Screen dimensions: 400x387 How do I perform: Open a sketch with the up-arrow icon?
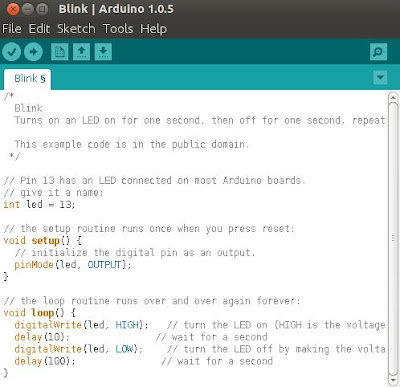tap(81, 52)
